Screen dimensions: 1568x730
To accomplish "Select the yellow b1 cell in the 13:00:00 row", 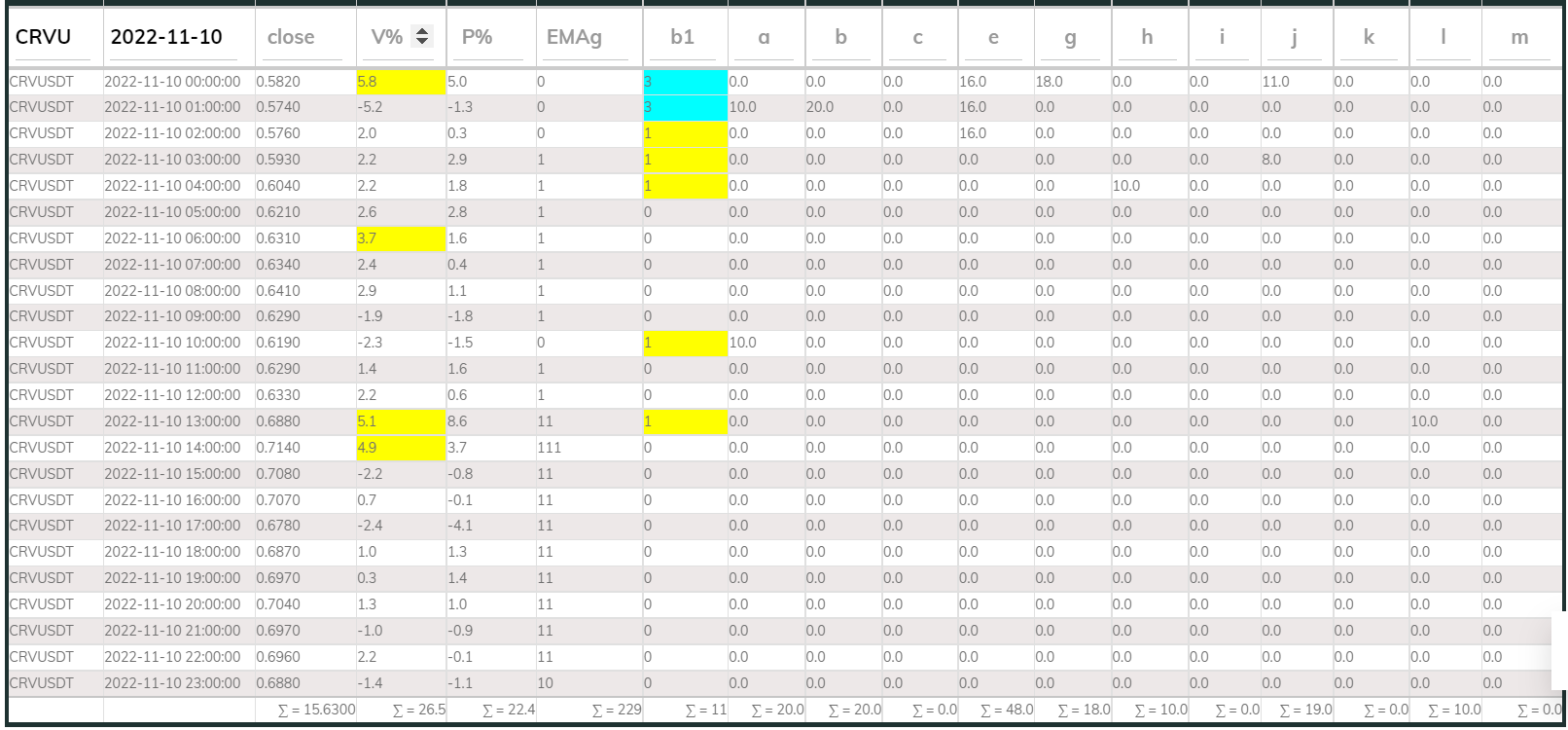I will pos(685,421).
